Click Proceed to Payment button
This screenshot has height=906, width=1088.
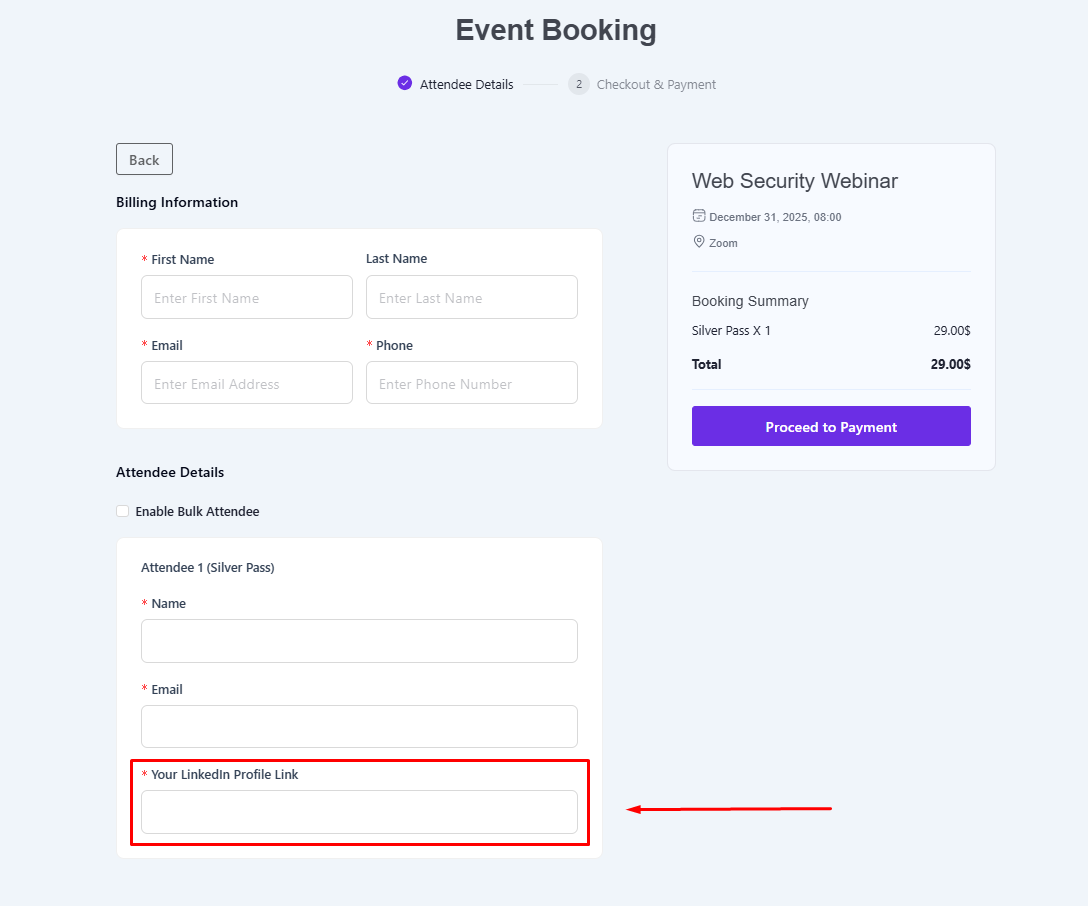831,426
